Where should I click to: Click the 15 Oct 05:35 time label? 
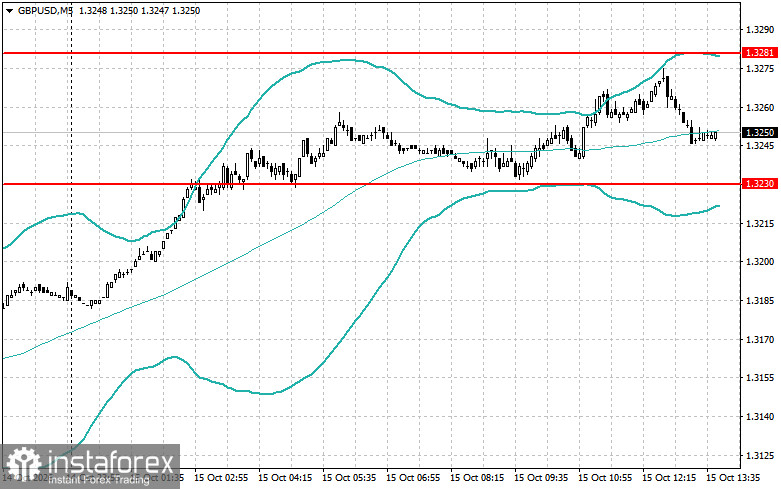(349, 478)
